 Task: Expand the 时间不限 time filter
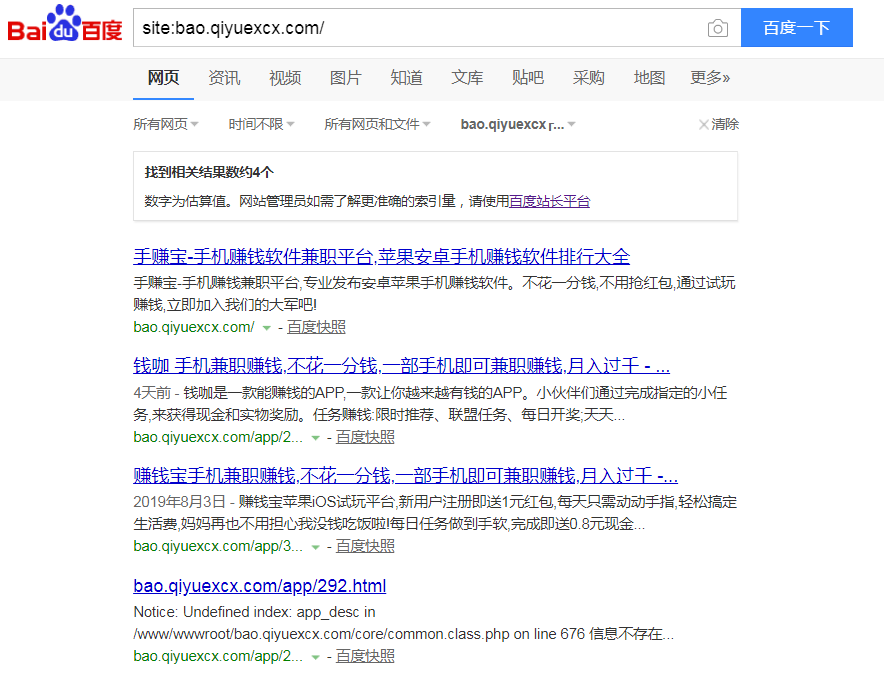point(261,124)
